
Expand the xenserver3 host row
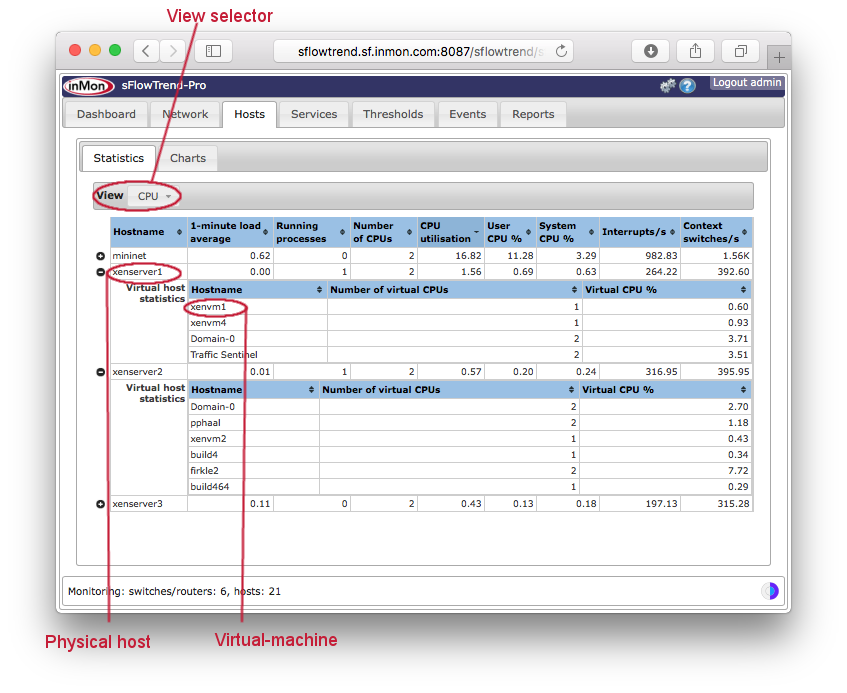pyautogui.click(x=100, y=504)
